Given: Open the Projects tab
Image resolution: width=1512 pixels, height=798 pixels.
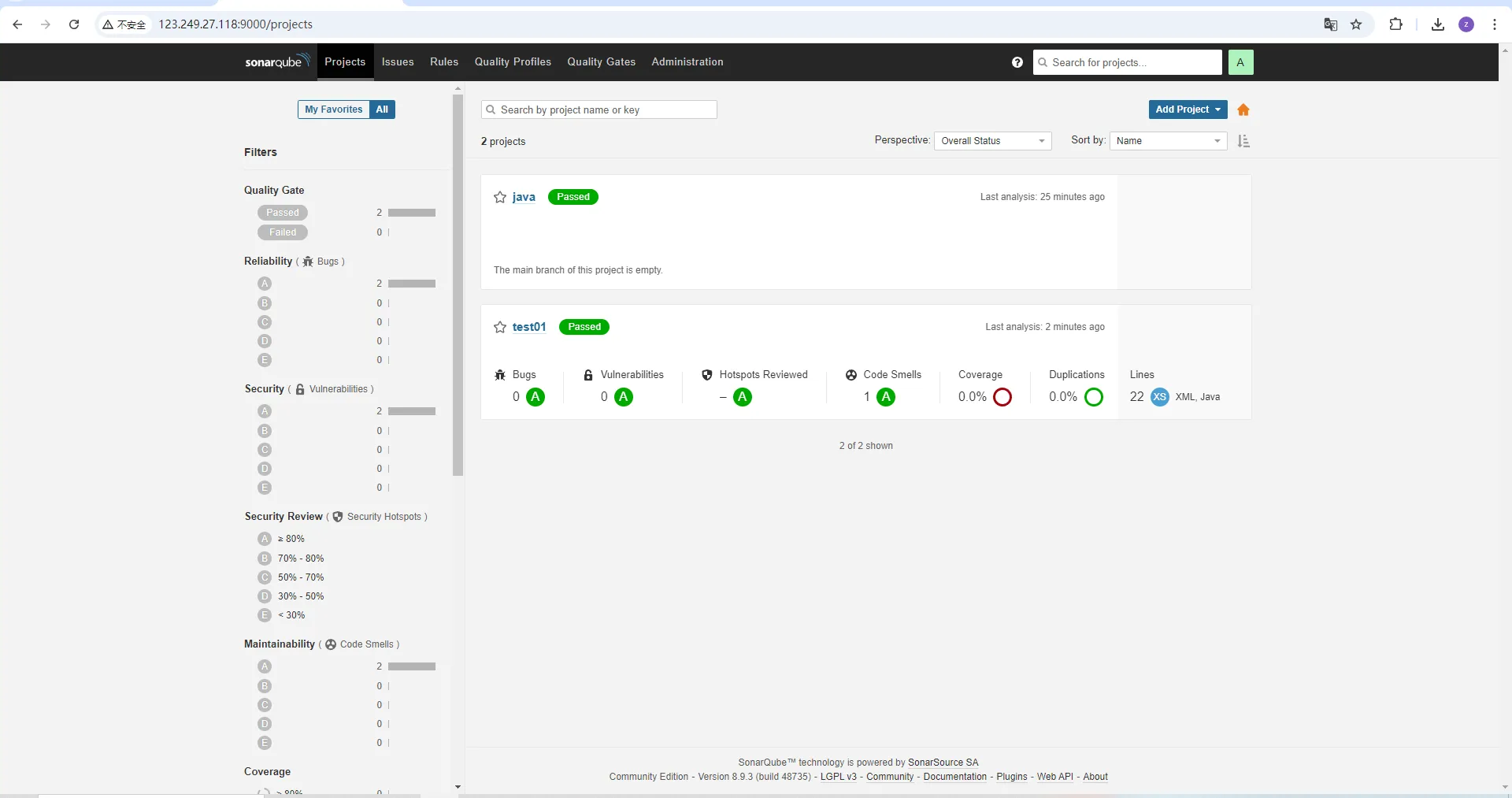Looking at the screenshot, I should pyautogui.click(x=345, y=62).
